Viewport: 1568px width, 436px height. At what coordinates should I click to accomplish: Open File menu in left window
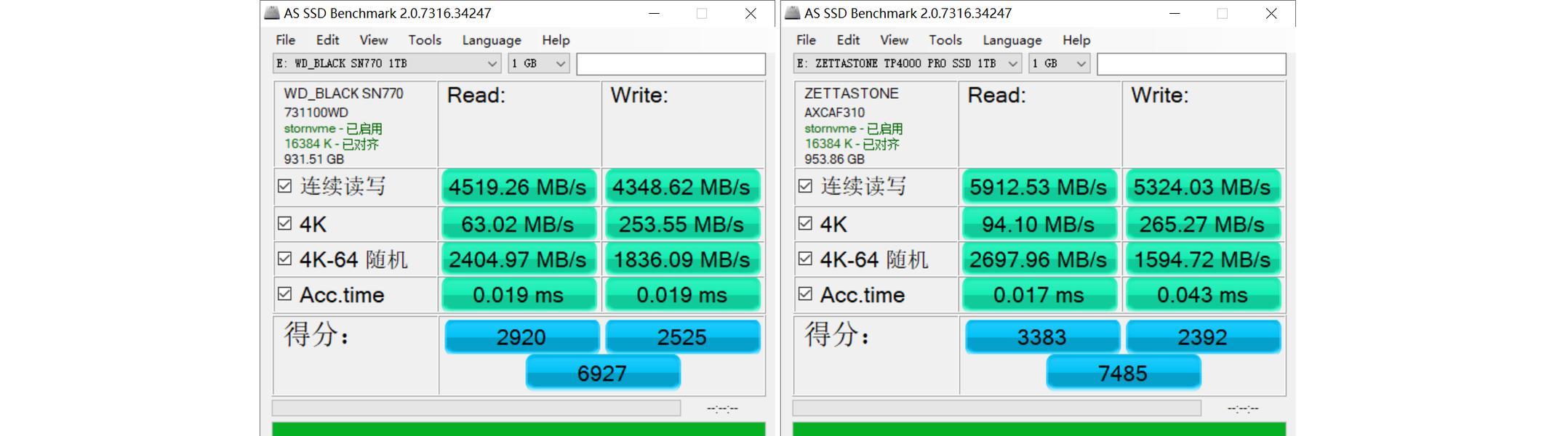coord(285,40)
